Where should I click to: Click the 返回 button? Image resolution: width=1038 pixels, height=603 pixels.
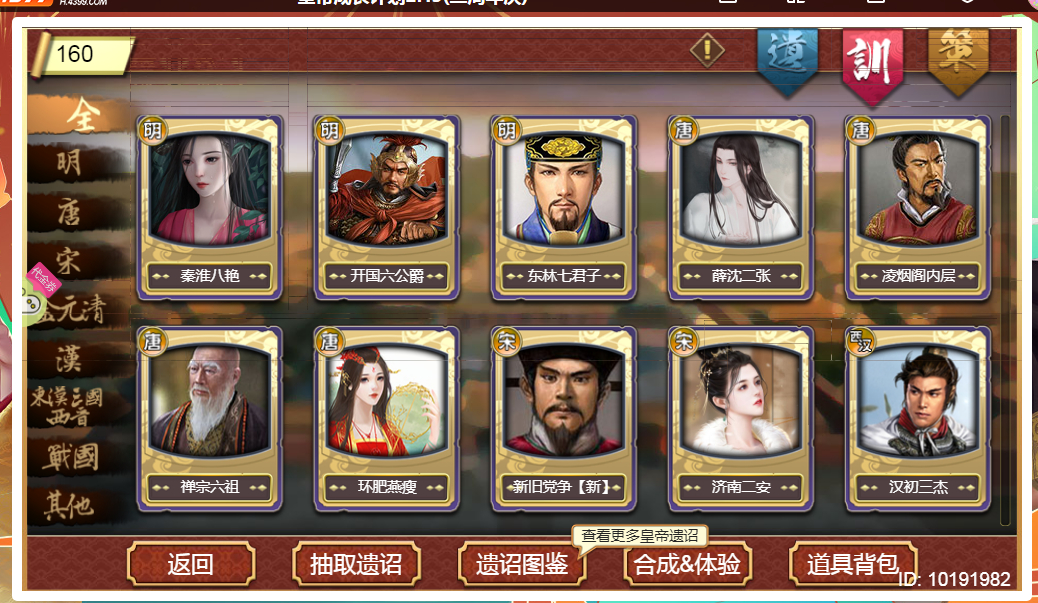[x=191, y=564]
